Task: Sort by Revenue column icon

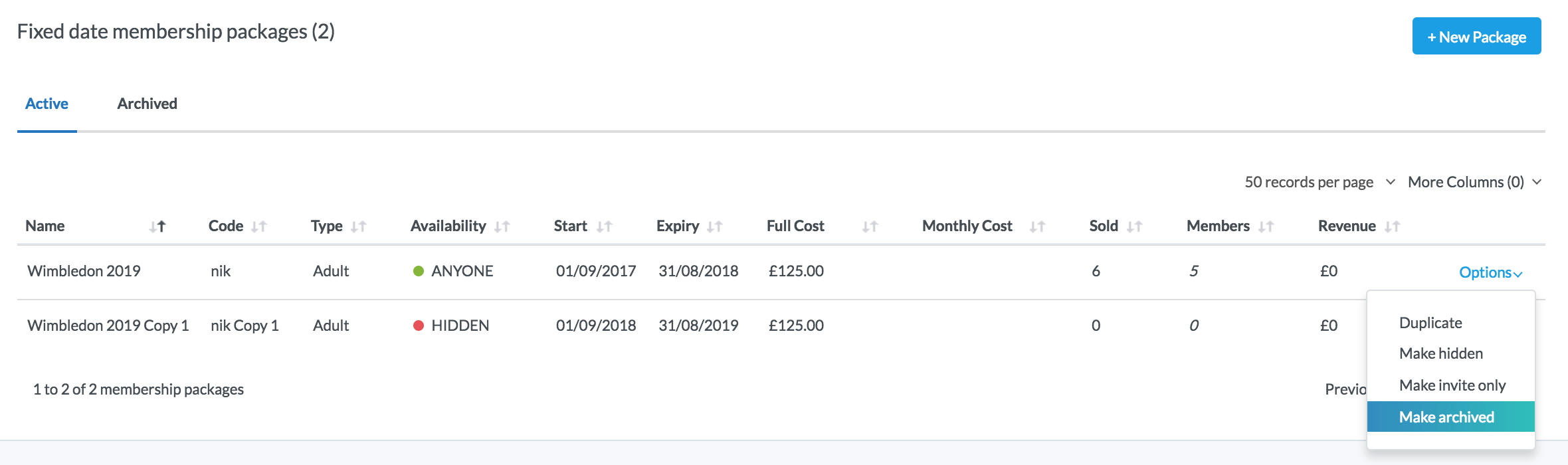Action: coord(1393,227)
